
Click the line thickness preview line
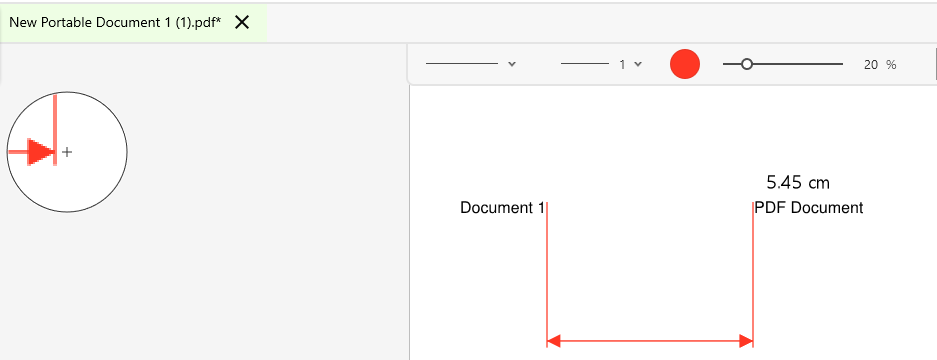(x=585, y=64)
